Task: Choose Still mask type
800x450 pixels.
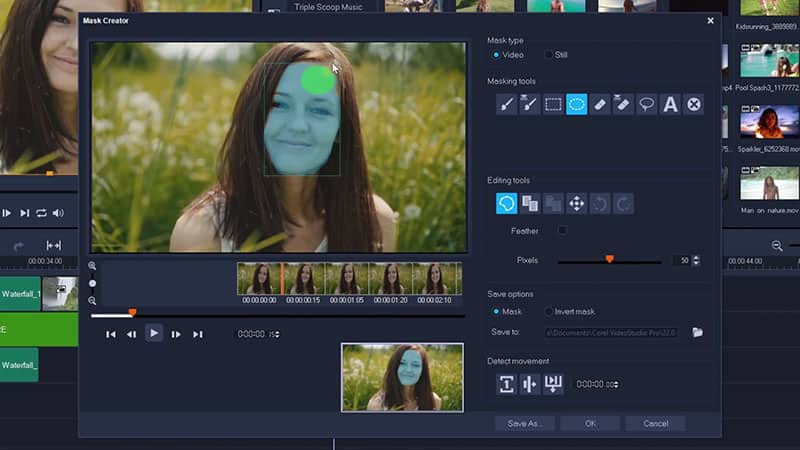Action: [548, 55]
